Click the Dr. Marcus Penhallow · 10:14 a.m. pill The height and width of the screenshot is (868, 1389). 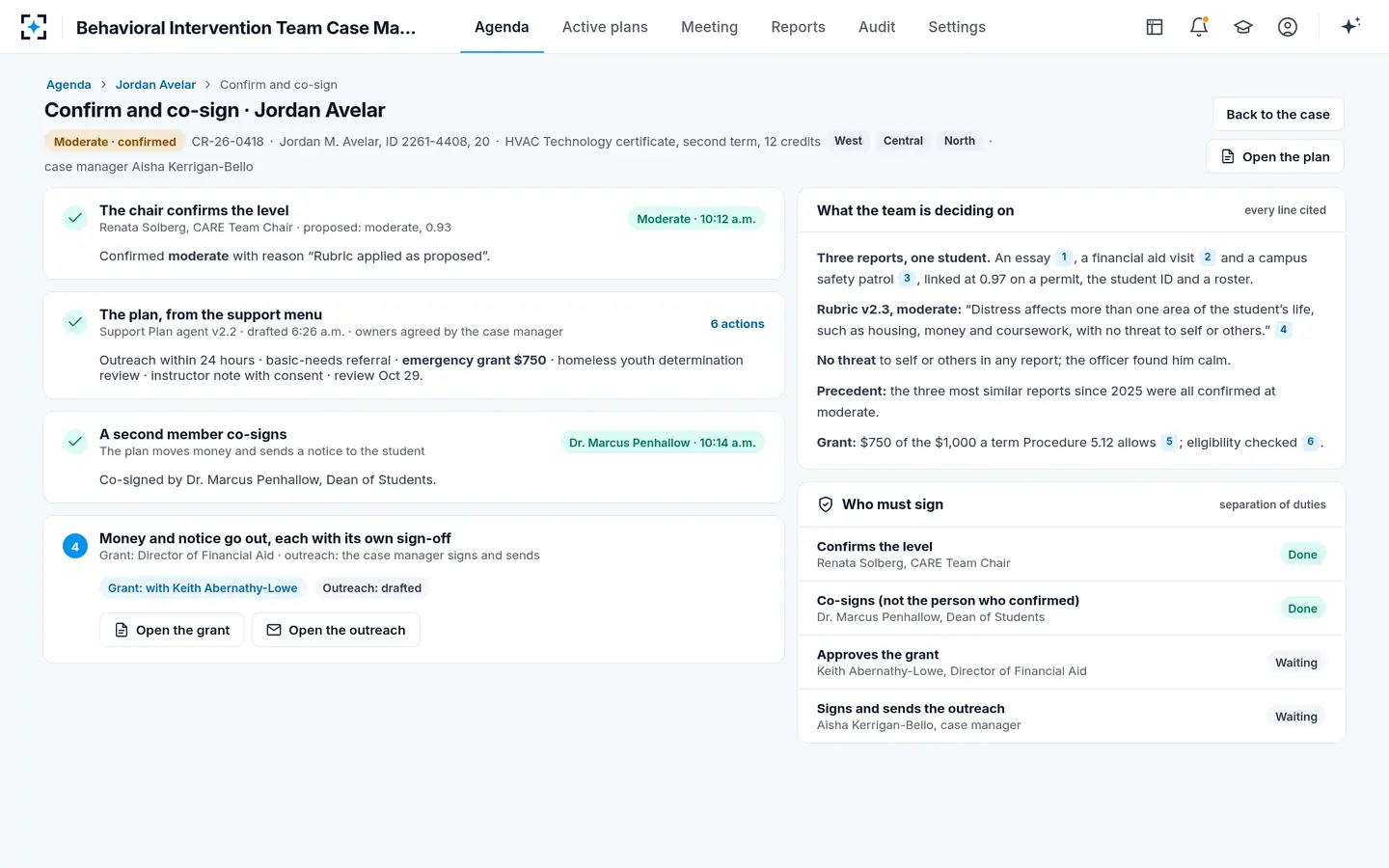coord(662,443)
